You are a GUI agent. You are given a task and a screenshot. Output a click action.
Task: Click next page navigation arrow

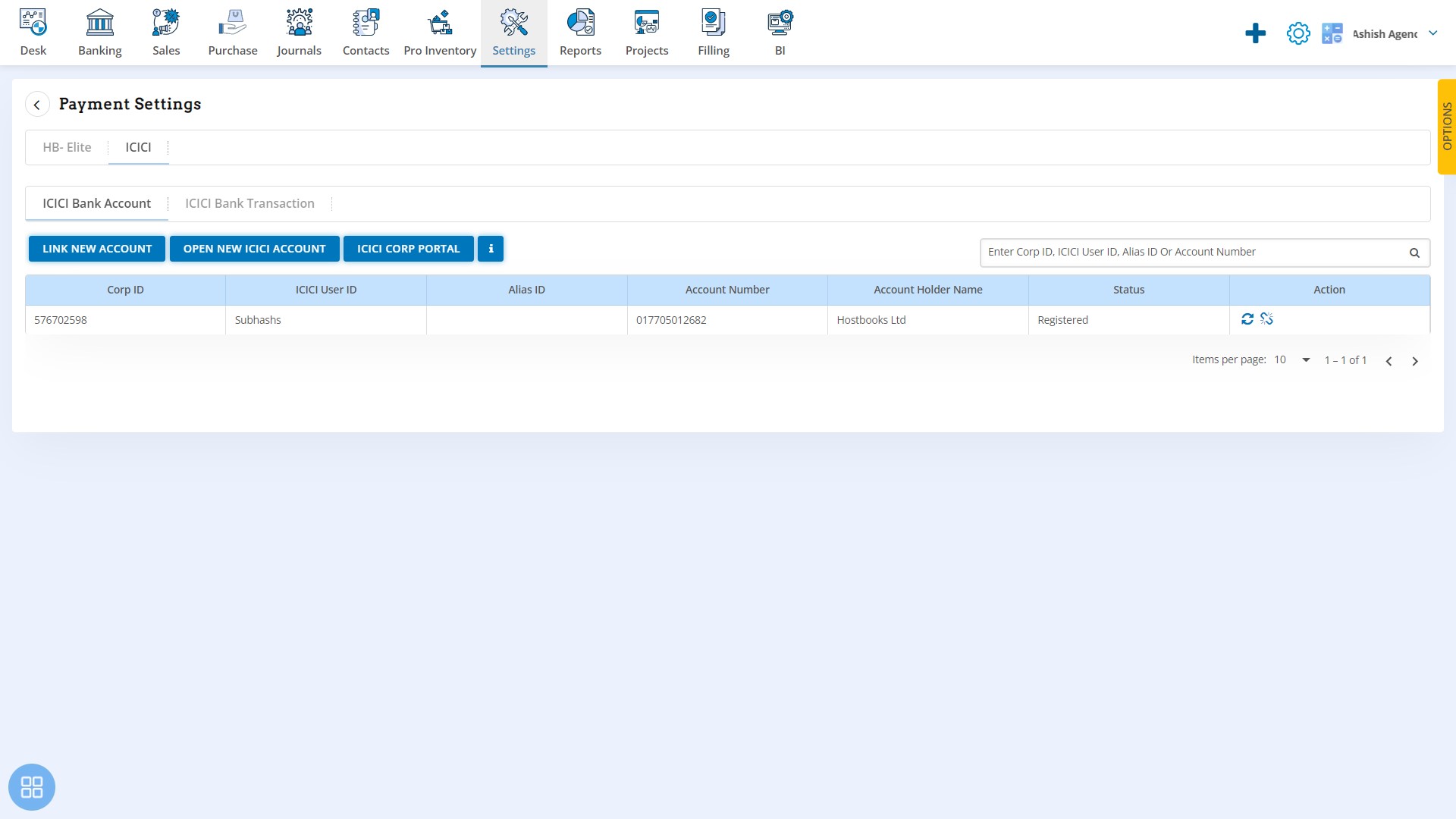click(x=1414, y=360)
